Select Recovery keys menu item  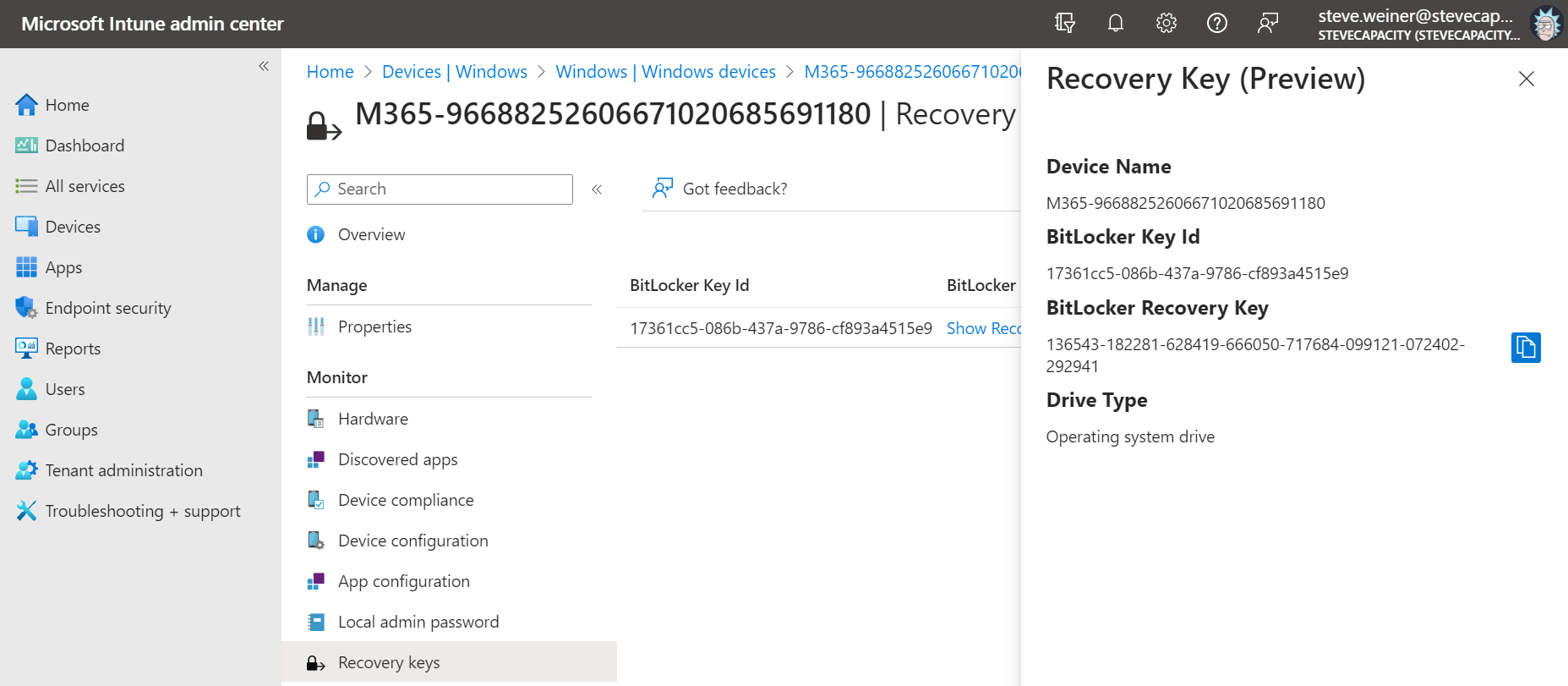[x=449, y=662]
